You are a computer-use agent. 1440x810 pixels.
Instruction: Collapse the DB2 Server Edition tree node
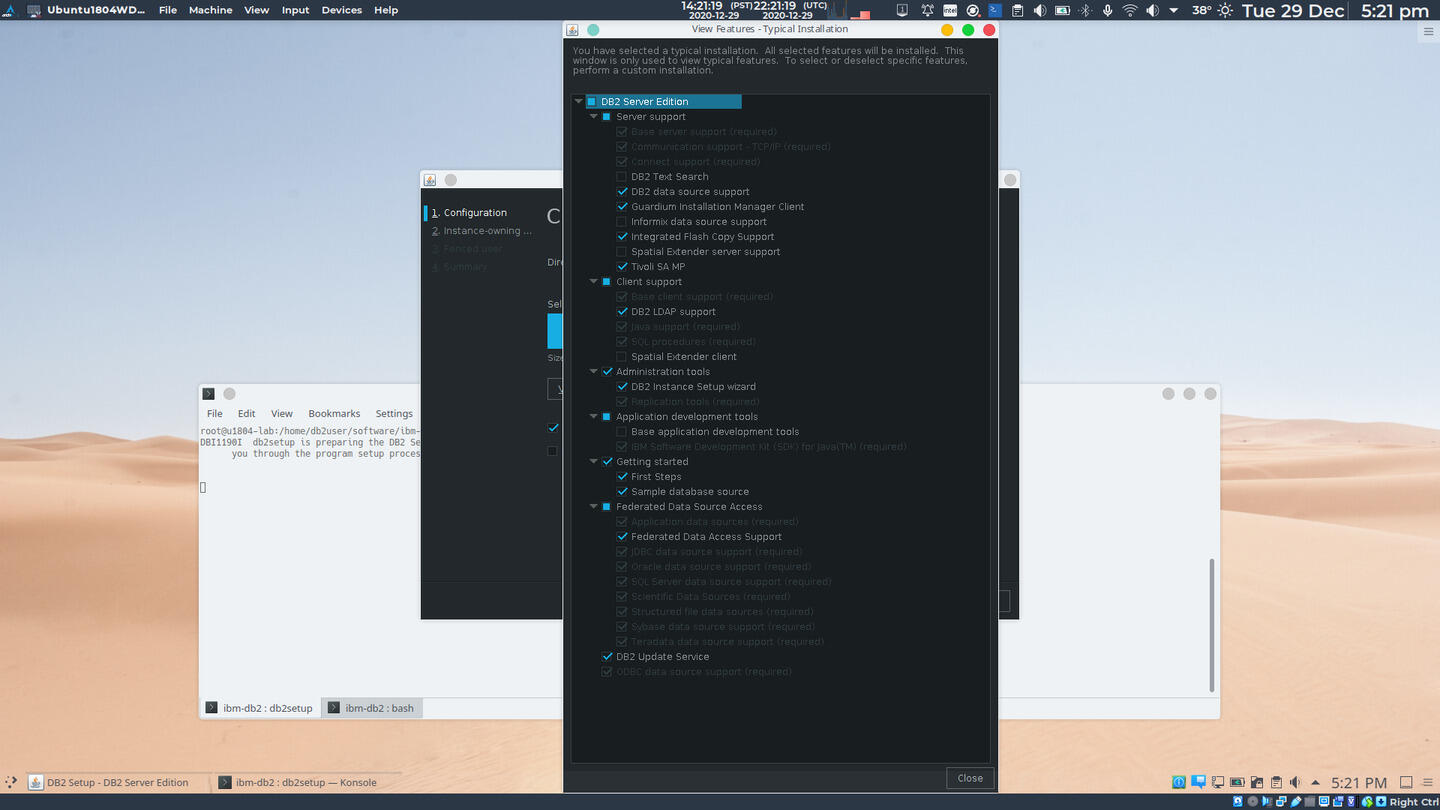click(578, 102)
